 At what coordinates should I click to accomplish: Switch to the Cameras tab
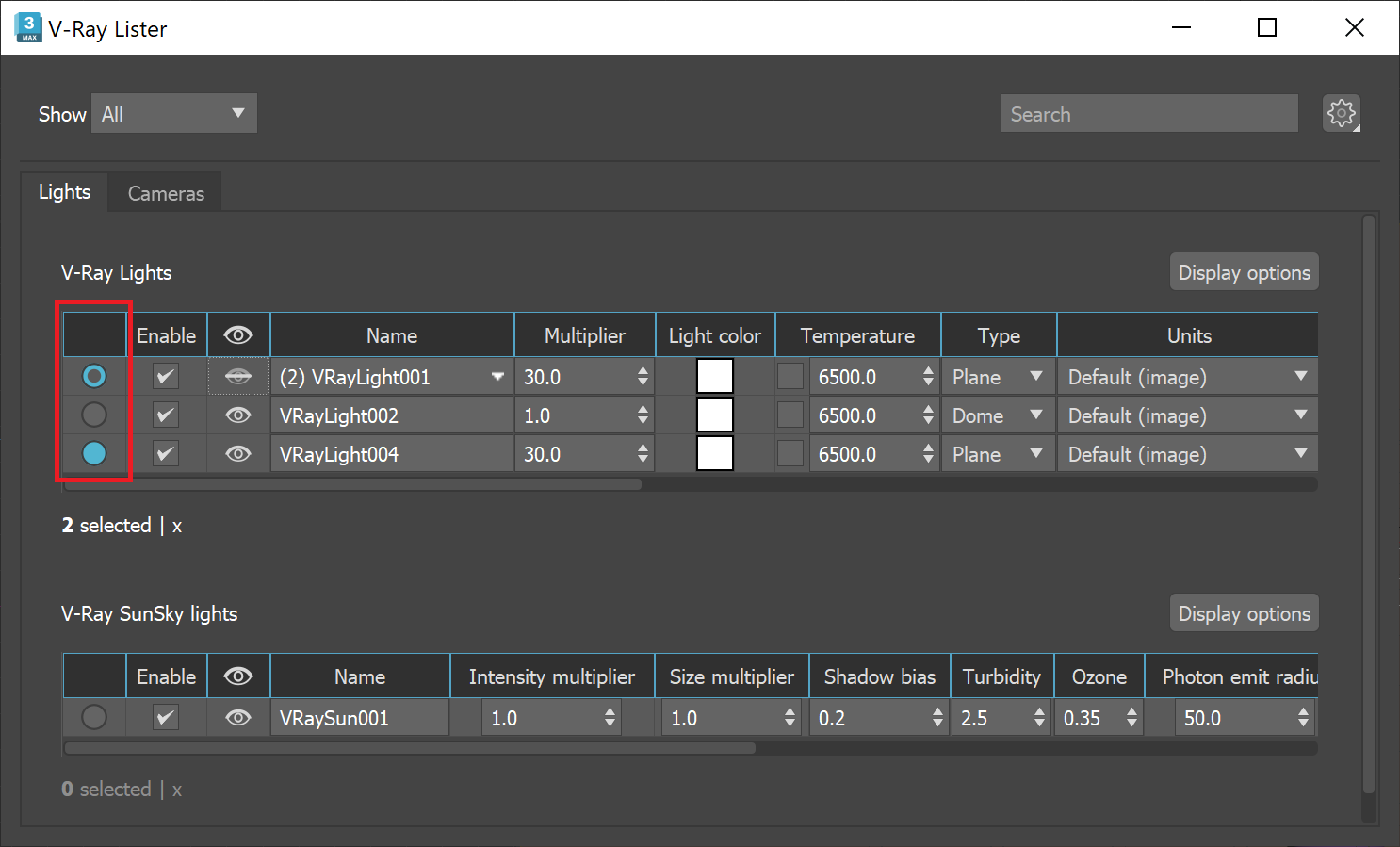point(165,192)
